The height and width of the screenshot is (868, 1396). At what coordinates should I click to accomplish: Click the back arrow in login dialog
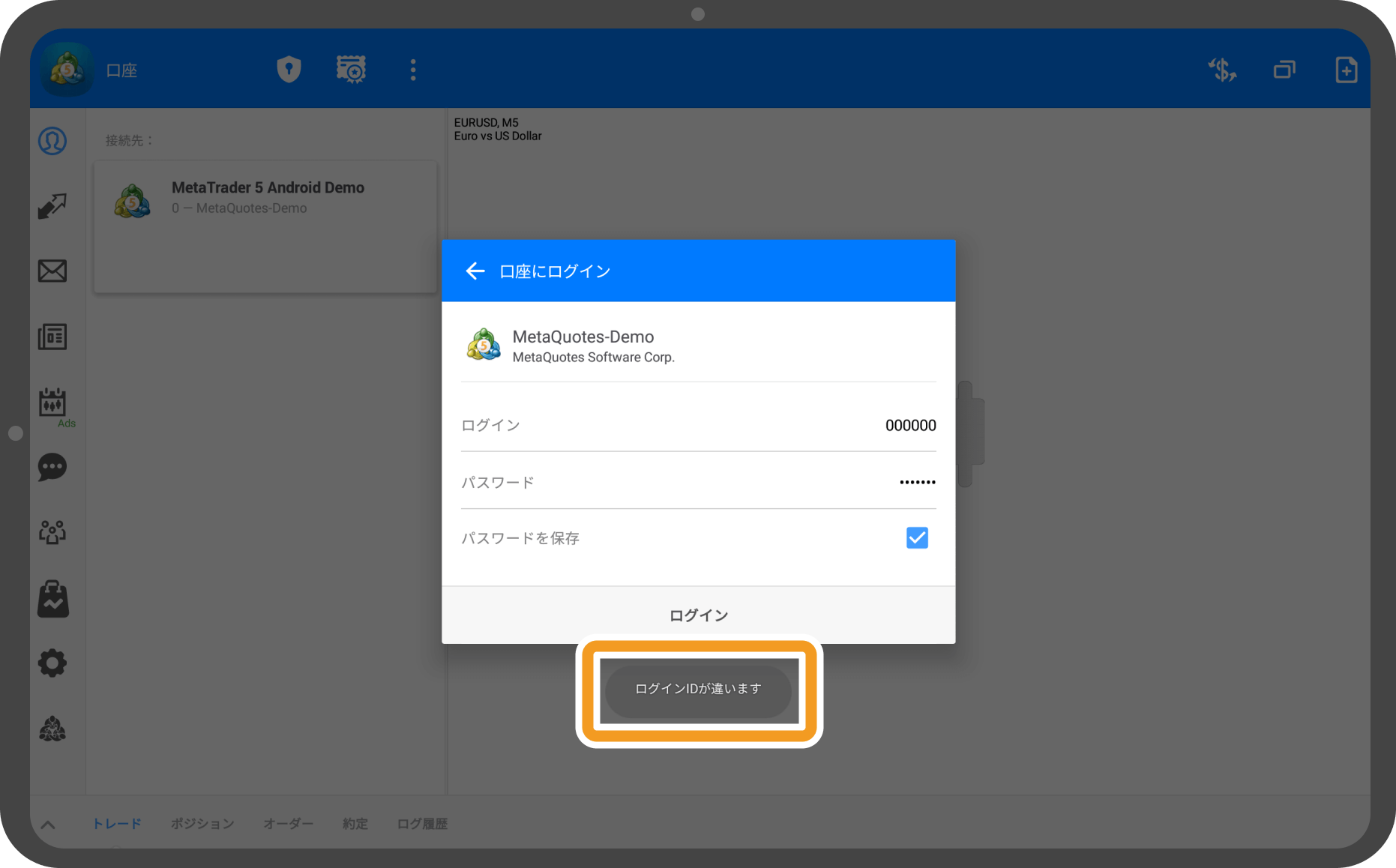click(475, 271)
